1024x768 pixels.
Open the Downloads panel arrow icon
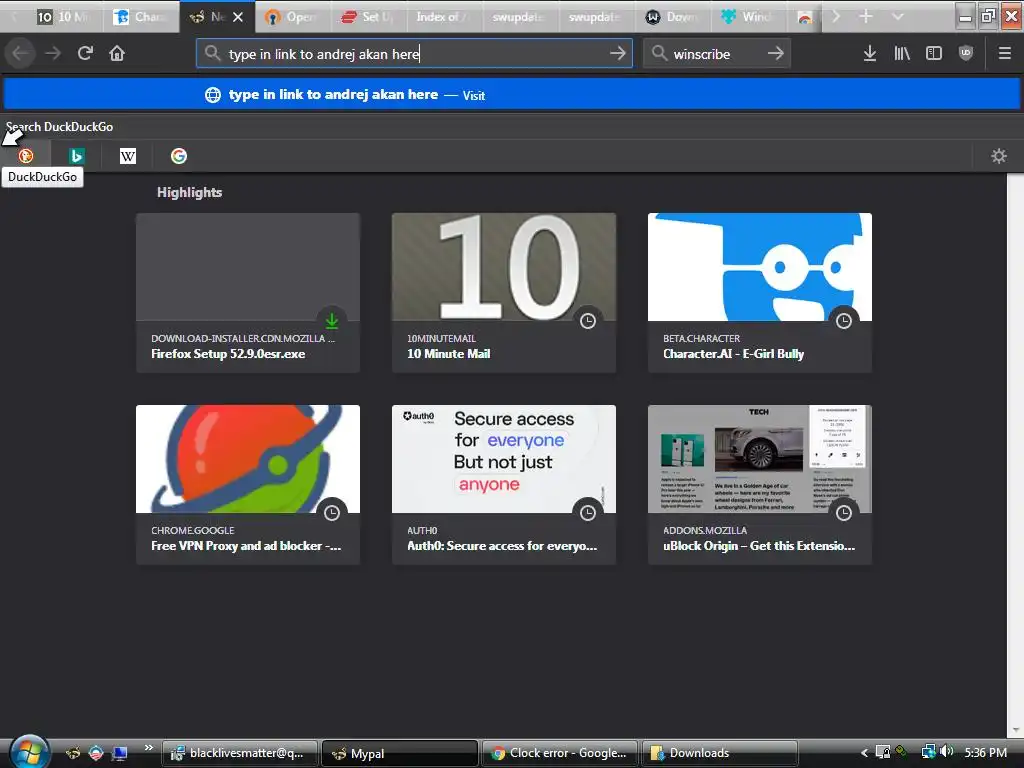[869, 54]
